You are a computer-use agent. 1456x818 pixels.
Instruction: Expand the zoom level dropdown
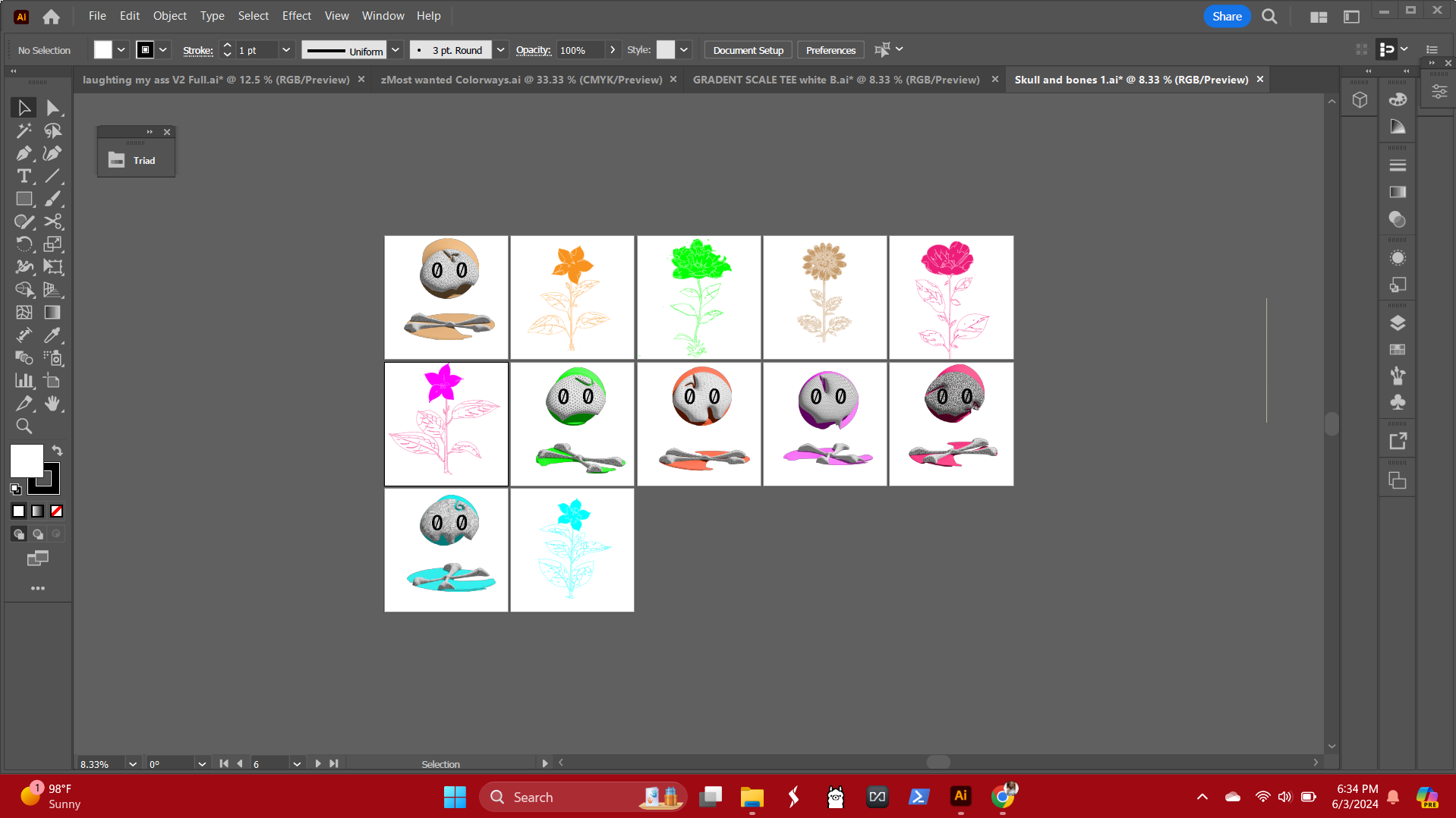click(133, 764)
